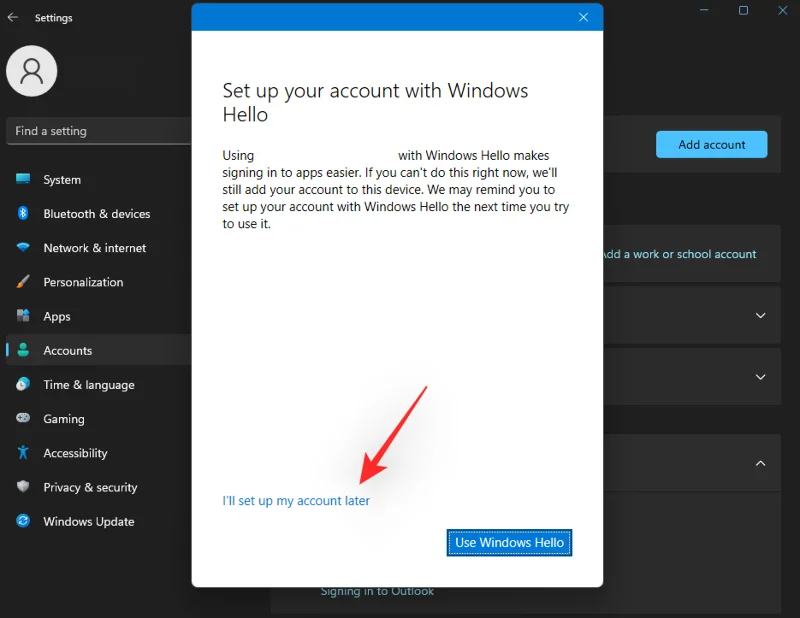This screenshot has width=800, height=618.
Task: Collapse the expanded section with up chevron
Action: pyautogui.click(x=760, y=463)
